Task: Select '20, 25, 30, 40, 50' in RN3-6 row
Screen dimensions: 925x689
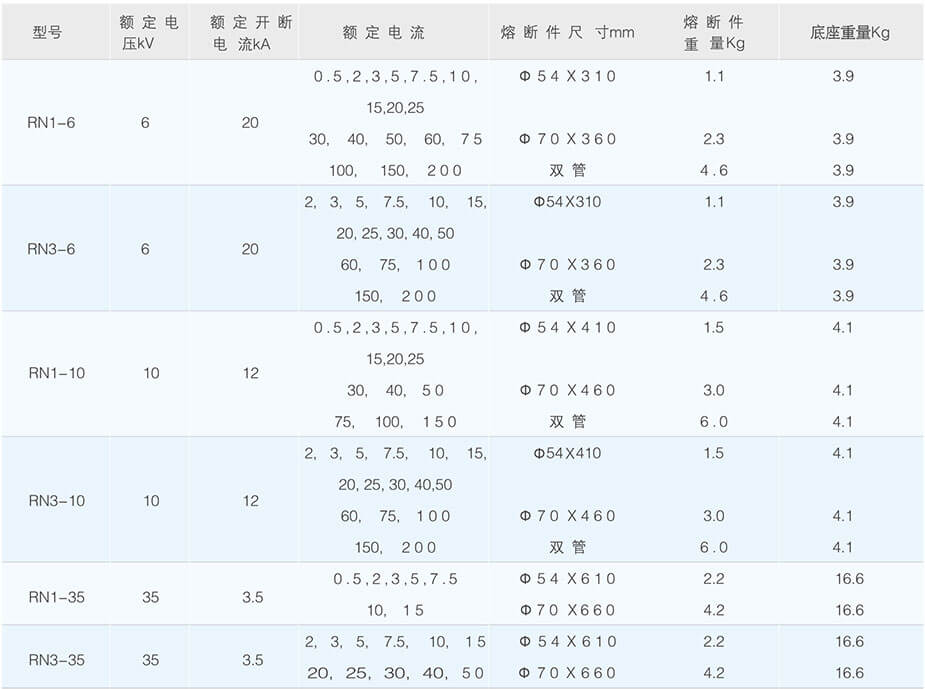Action: point(395,234)
